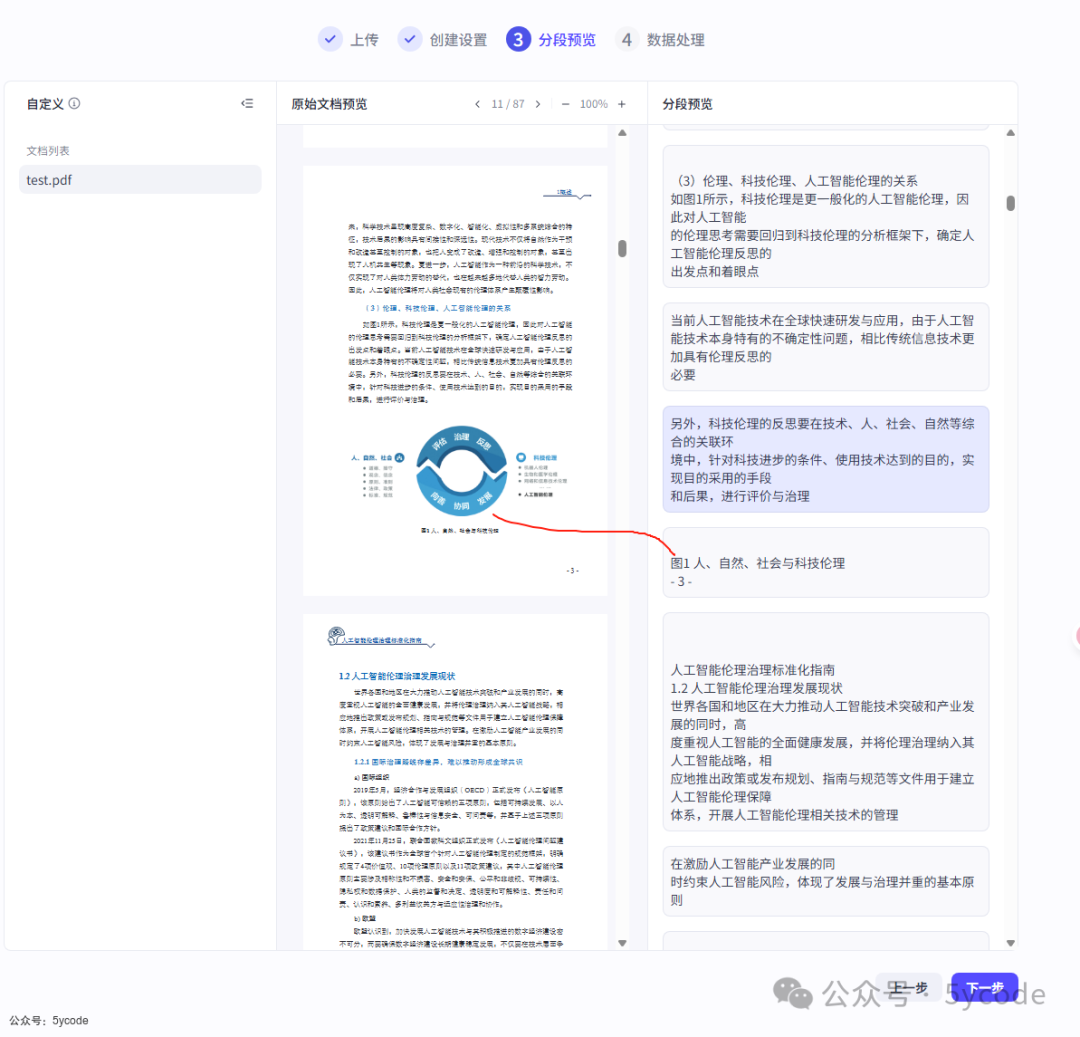
Task: Click the page indicator 11 / 87
Action: pyautogui.click(x=508, y=104)
